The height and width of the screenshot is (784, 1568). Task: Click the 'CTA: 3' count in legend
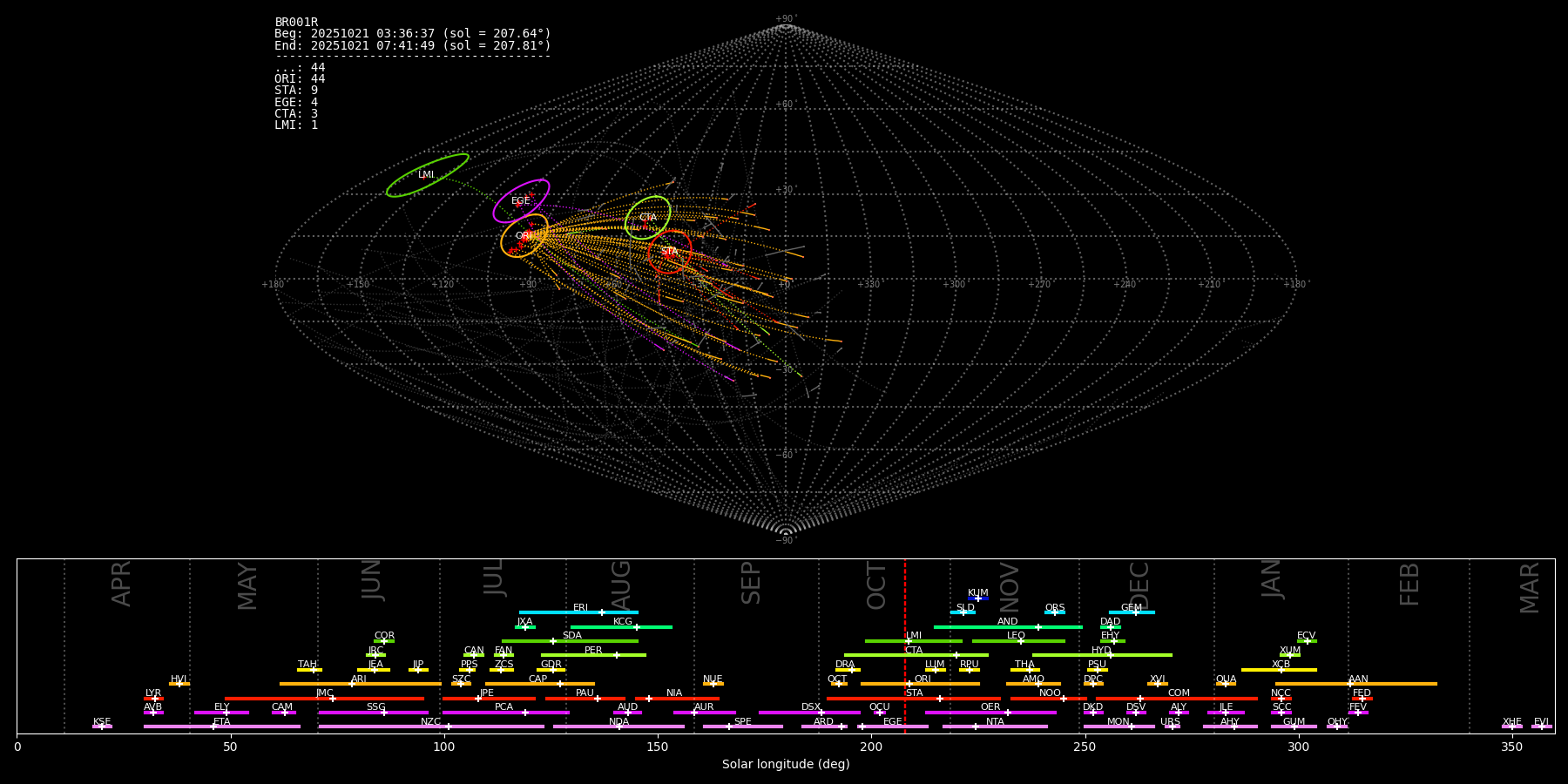pos(296,114)
